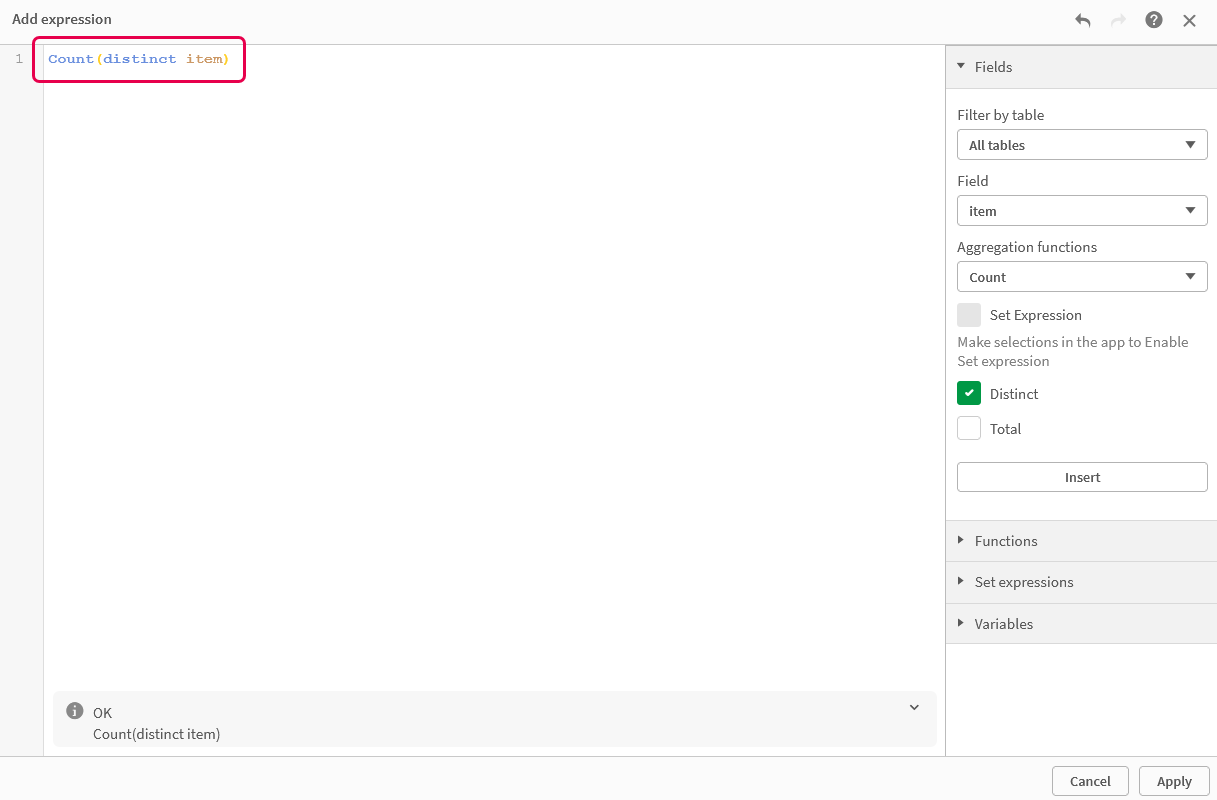Open the Filter by table dropdown
This screenshot has width=1217, height=800.
[x=1082, y=144]
